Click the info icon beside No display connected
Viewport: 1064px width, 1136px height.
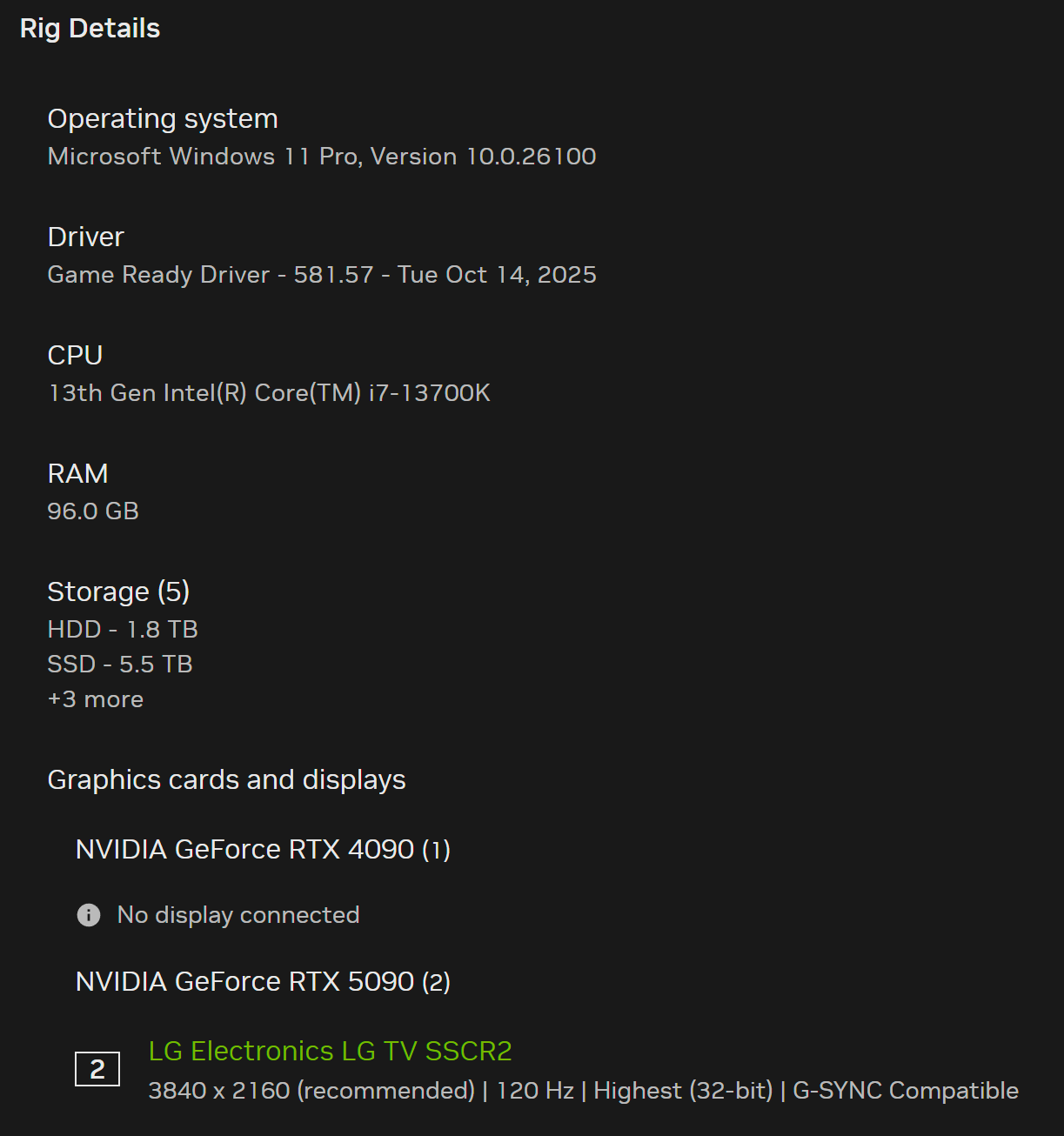(x=89, y=915)
